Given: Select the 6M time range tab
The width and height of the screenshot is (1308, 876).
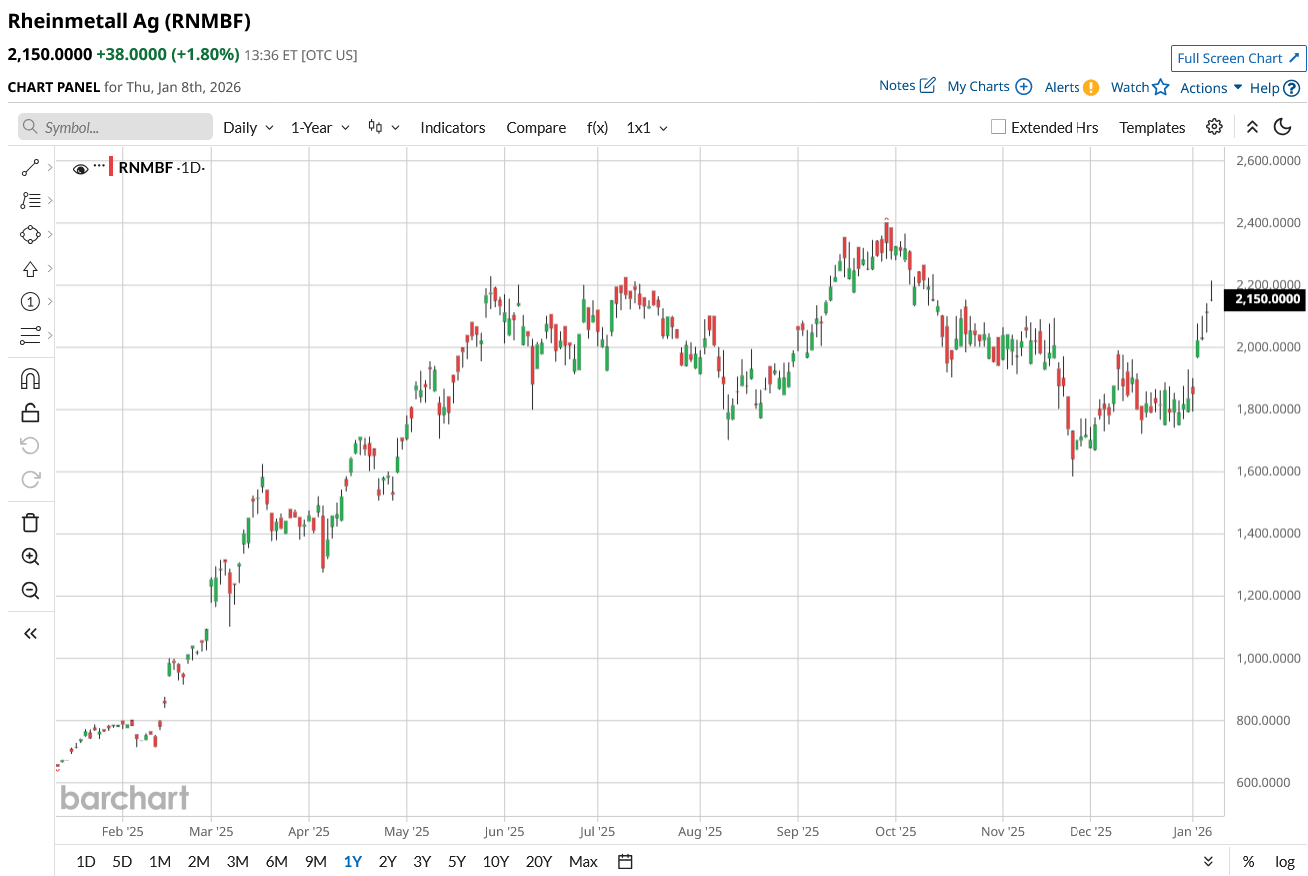Looking at the screenshot, I should [x=276, y=861].
